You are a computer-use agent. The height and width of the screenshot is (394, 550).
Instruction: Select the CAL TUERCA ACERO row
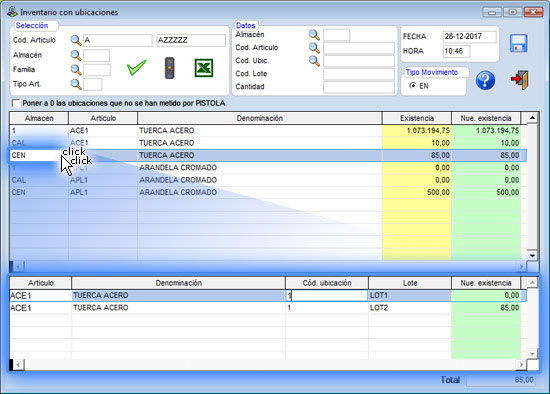(268, 143)
